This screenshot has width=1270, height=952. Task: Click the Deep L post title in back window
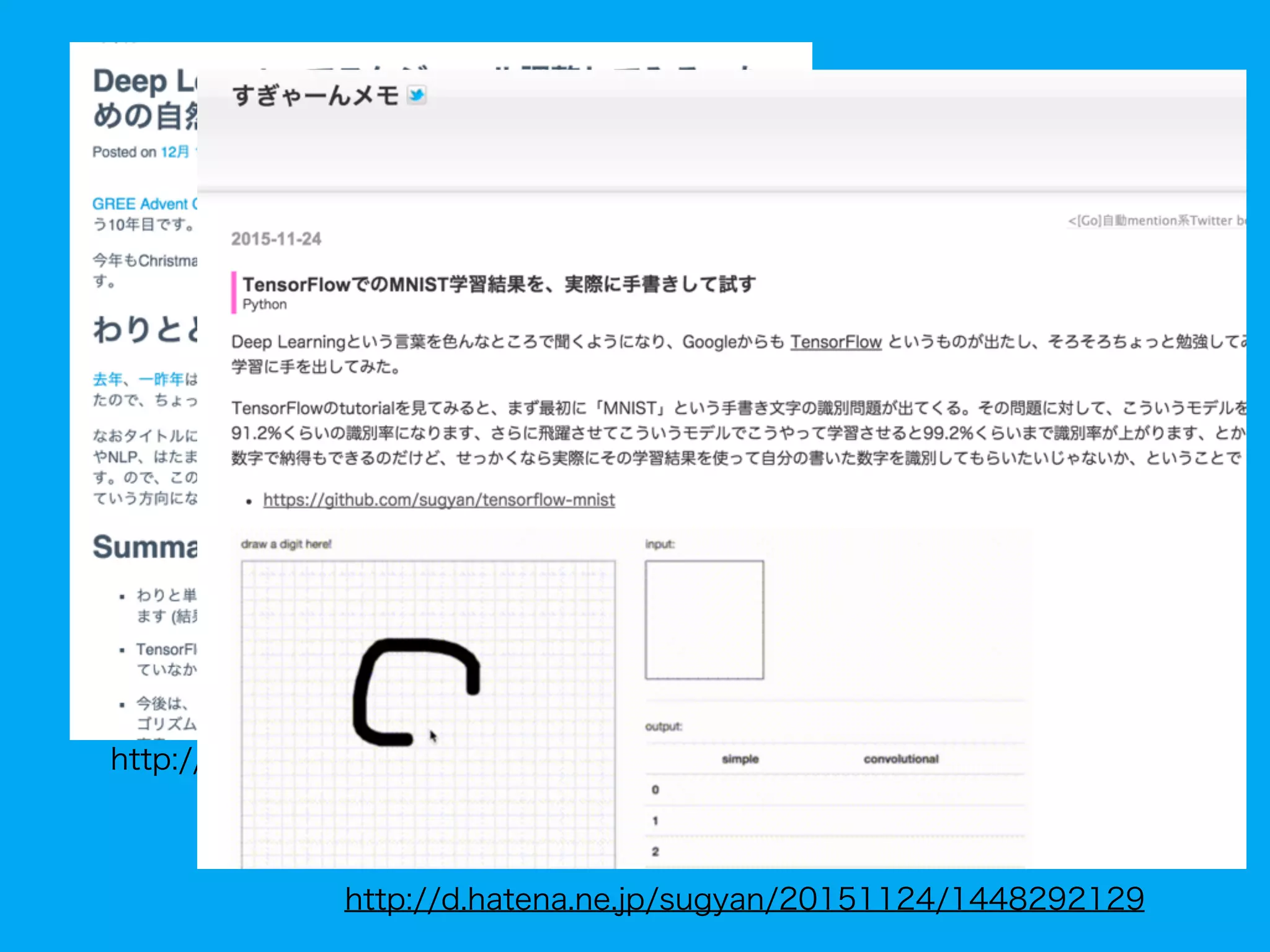click(144, 98)
